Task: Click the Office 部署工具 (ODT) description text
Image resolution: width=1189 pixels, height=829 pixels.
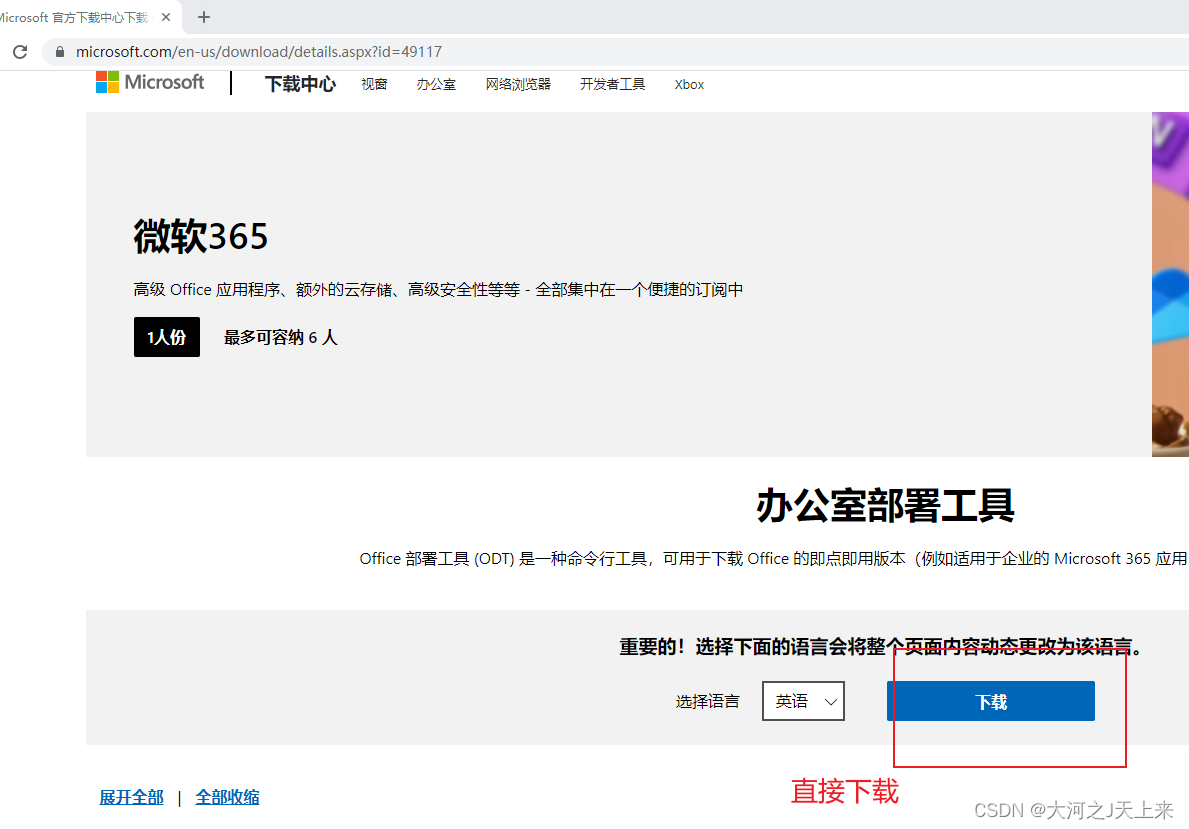Action: [773, 559]
